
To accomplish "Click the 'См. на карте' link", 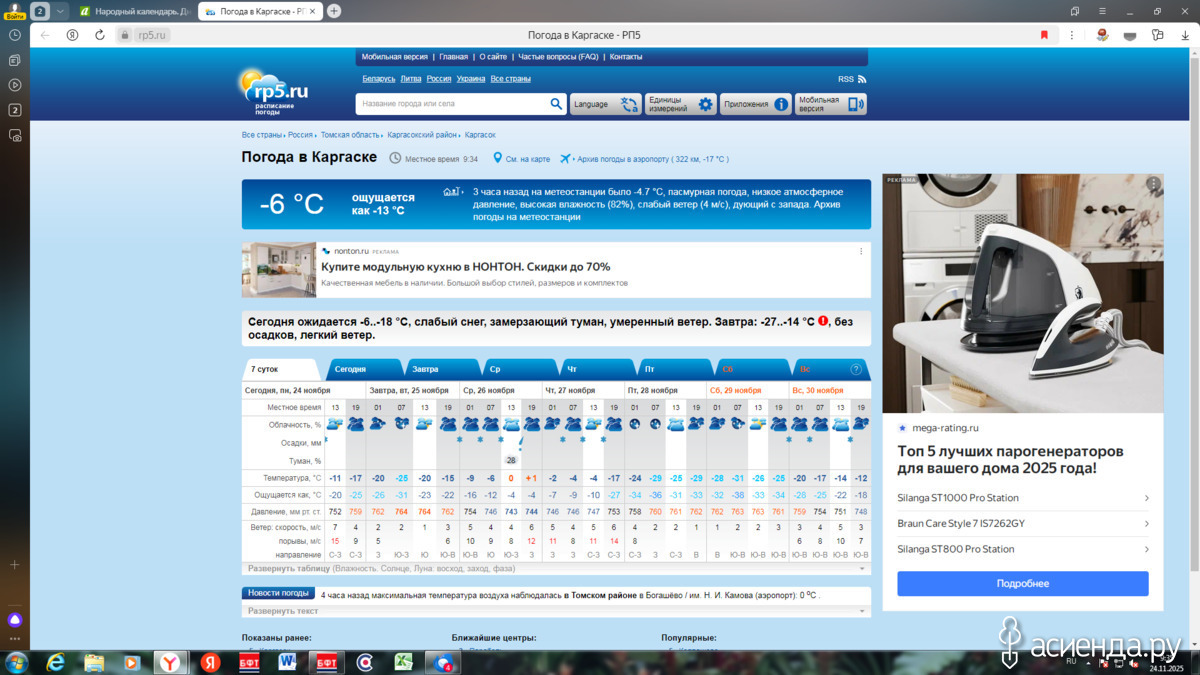I will click(527, 159).
